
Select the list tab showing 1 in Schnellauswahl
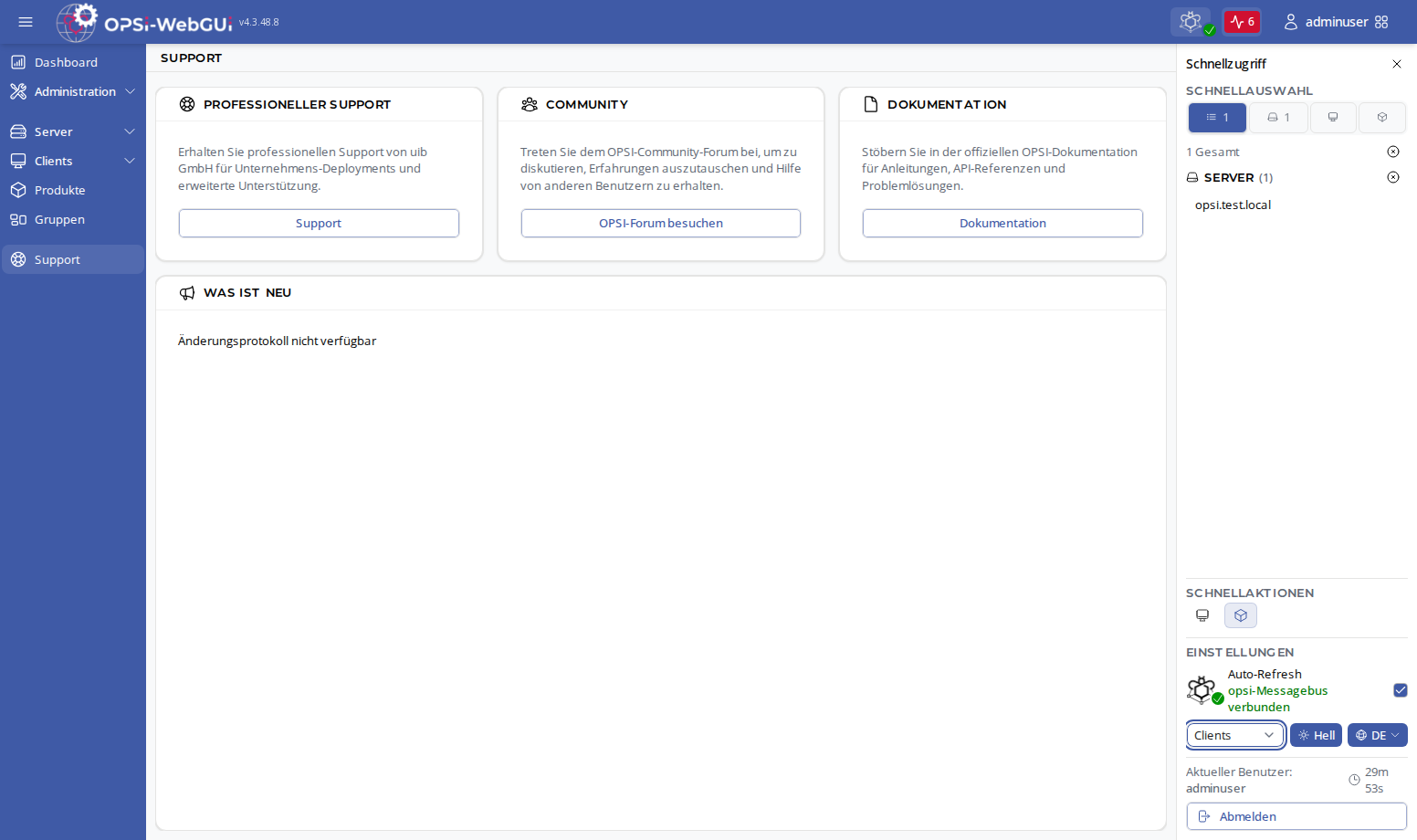coord(1217,117)
